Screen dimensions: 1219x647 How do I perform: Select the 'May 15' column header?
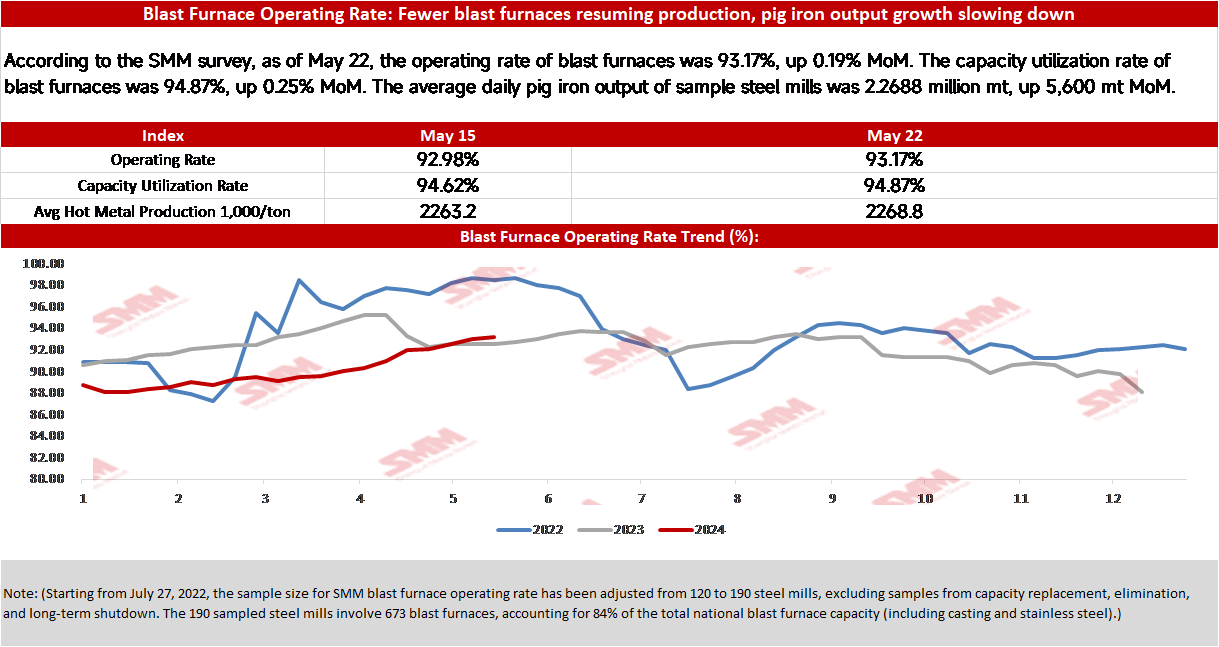(x=448, y=135)
